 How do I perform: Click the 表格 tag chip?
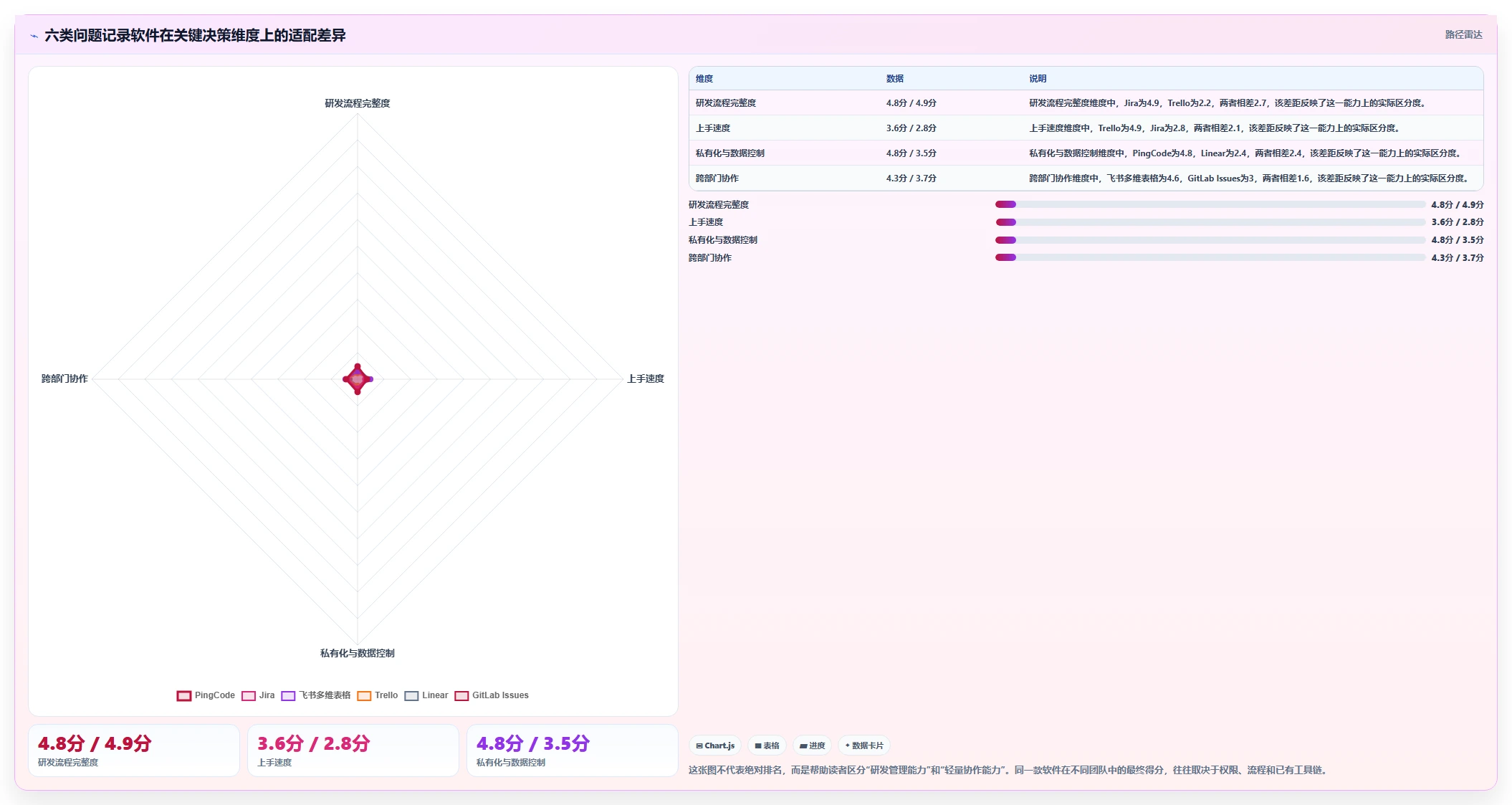(x=767, y=746)
